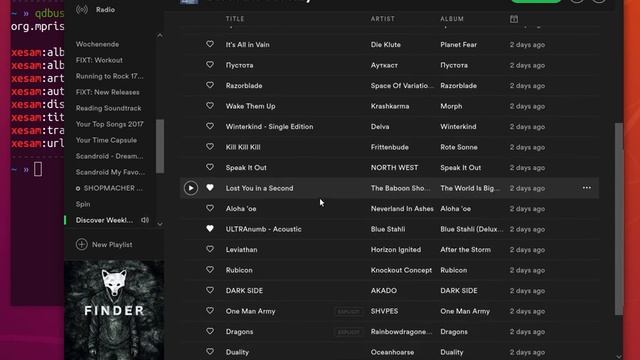
Task: Save Wake Them Up to liked songs
Action: [210, 105]
